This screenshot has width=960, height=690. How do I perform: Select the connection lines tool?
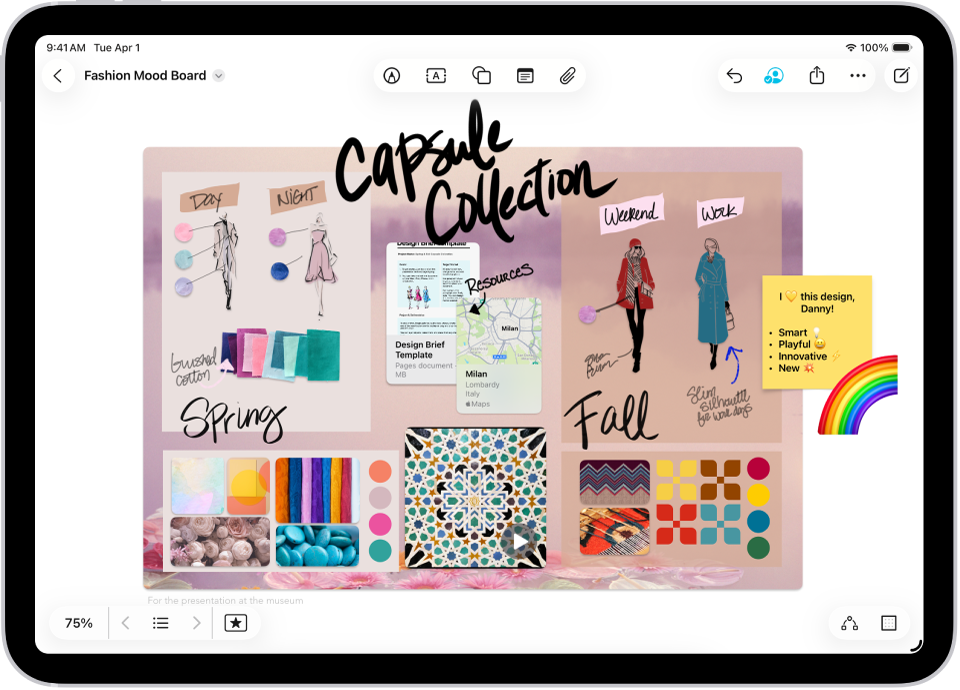tap(850, 622)
